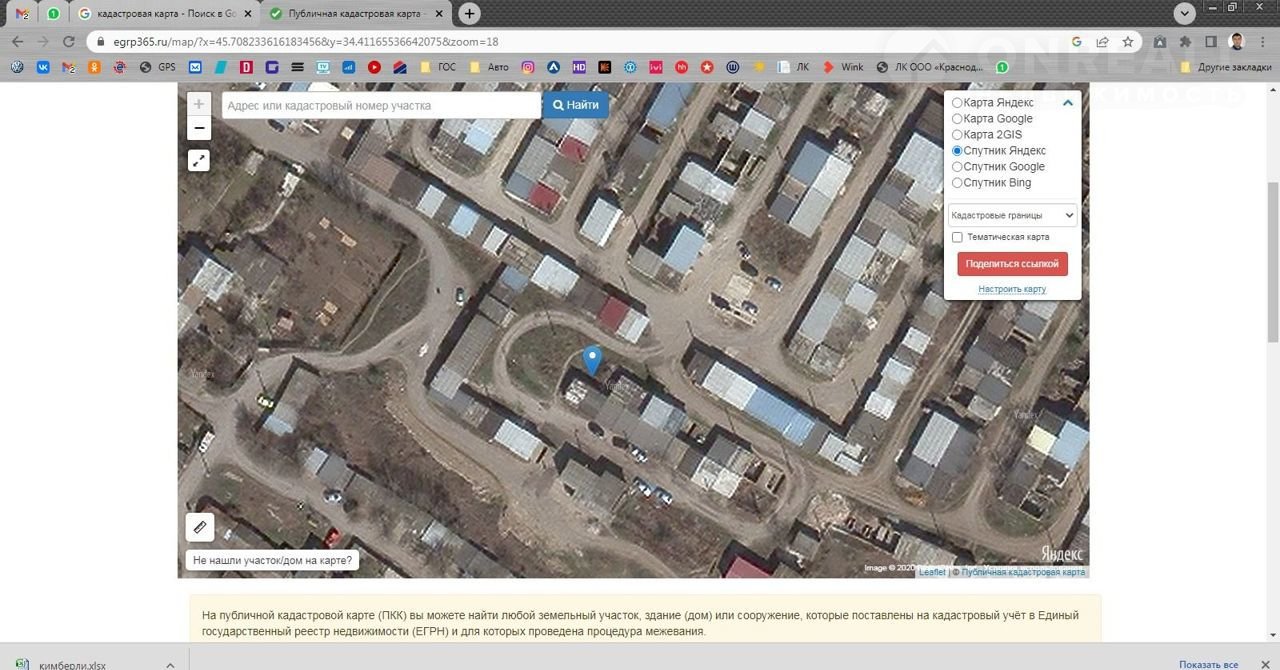Reload the page in browser
This screenshot has height=670, width=1280.
[69, 42]
